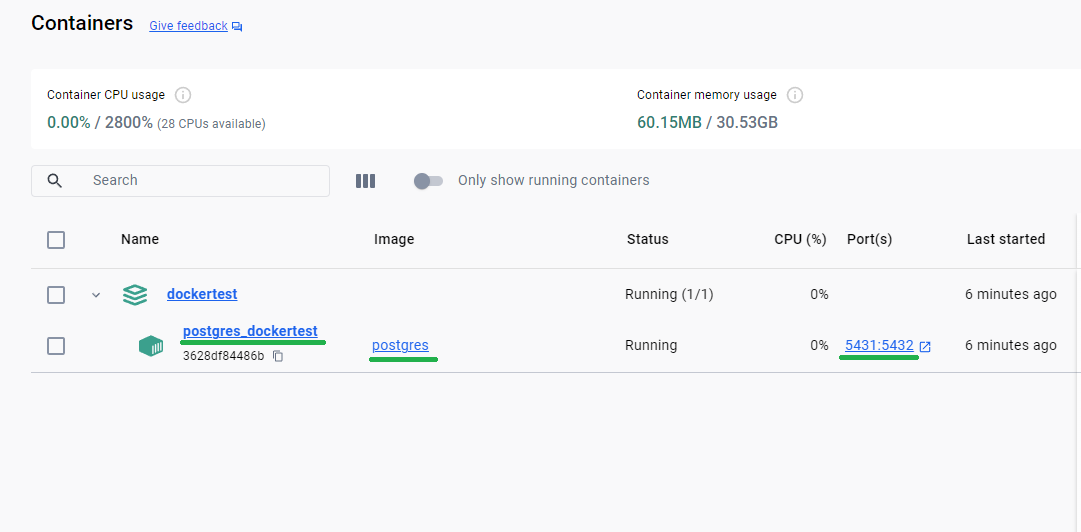Click the Only show running containers label
Image resolution: width=1081 pixels, height=532 pixels.
coord(554,181)
